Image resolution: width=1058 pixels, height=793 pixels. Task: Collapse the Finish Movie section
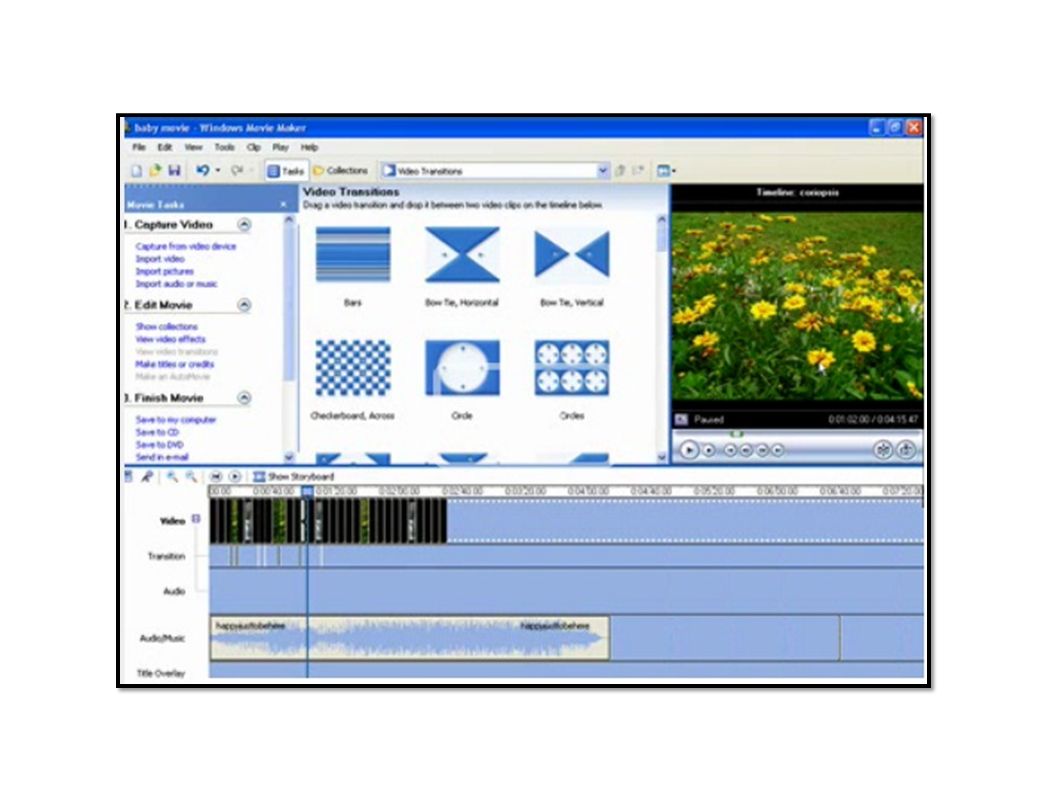[244, 398]
